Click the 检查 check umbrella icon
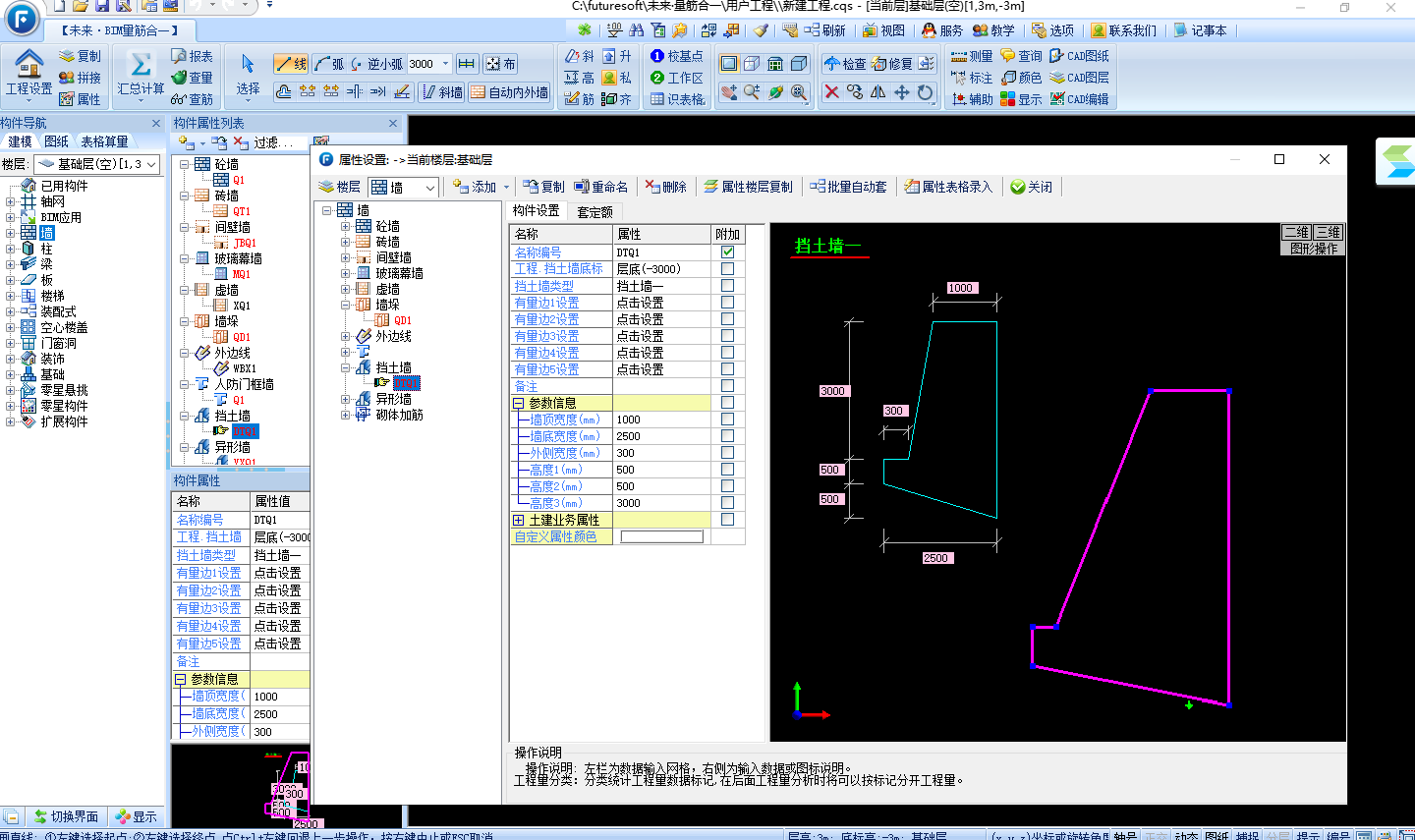Screen dimensions: 1415x840 [x=845, y=64]
